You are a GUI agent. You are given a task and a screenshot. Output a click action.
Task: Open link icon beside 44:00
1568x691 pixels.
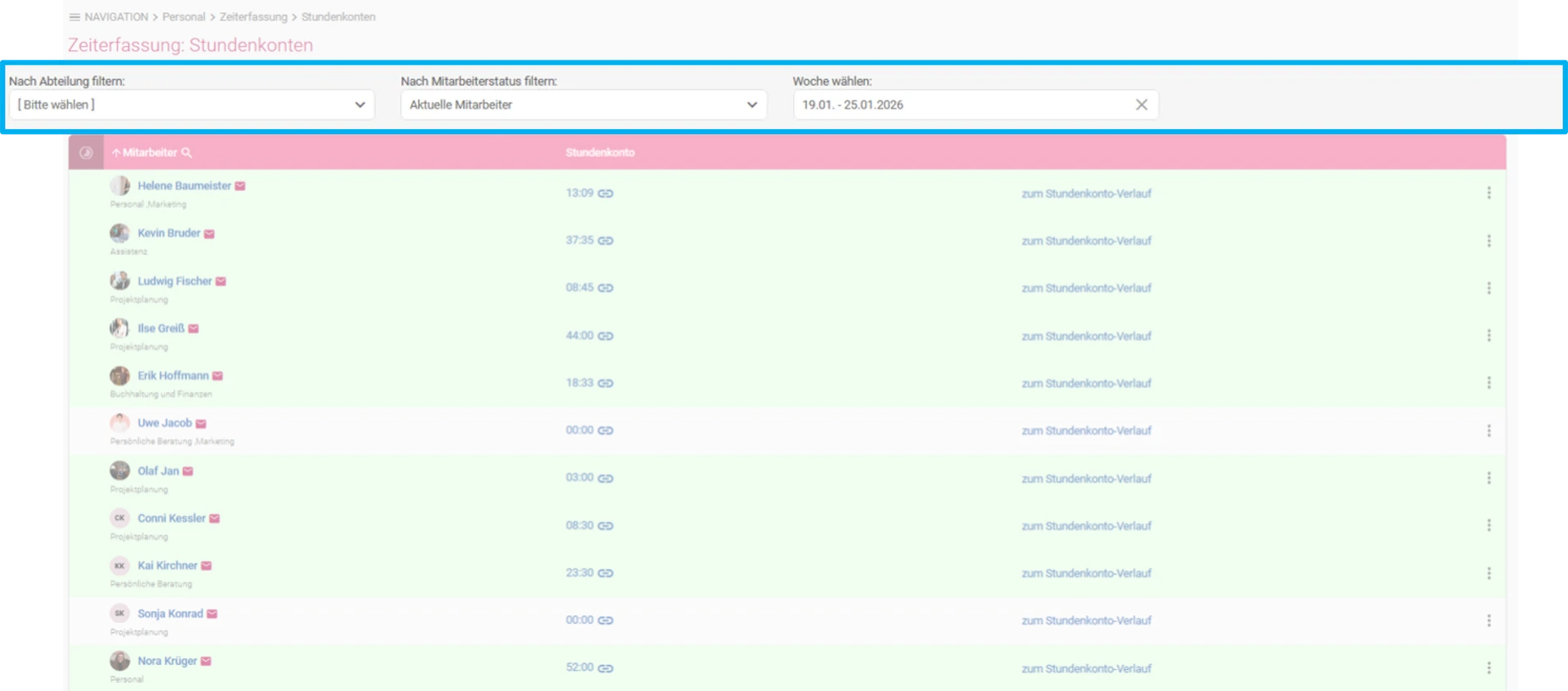[x=605, y=337]
